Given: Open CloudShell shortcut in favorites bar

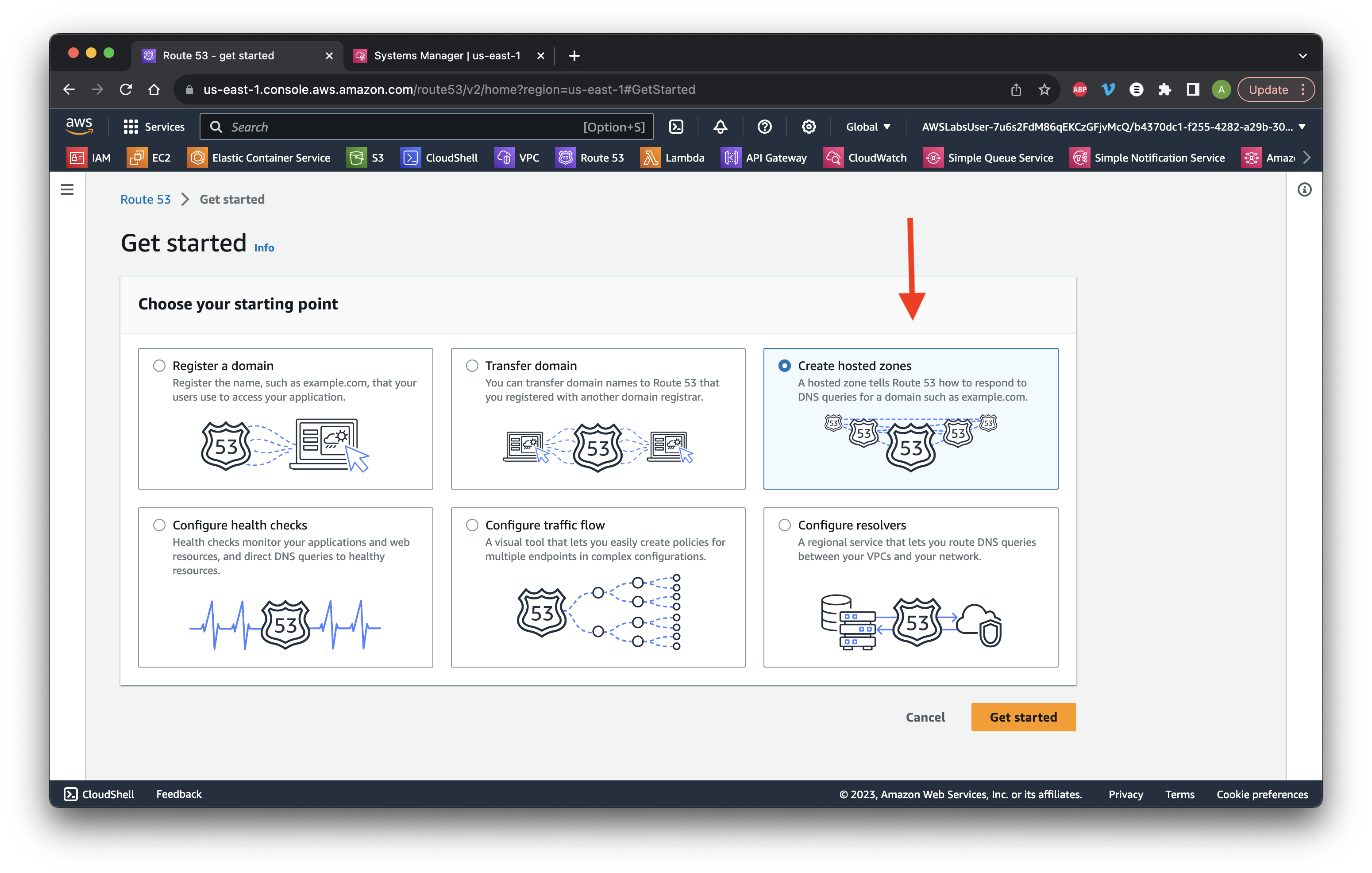Looking at the screenshot, I should (x=439, y=158).
